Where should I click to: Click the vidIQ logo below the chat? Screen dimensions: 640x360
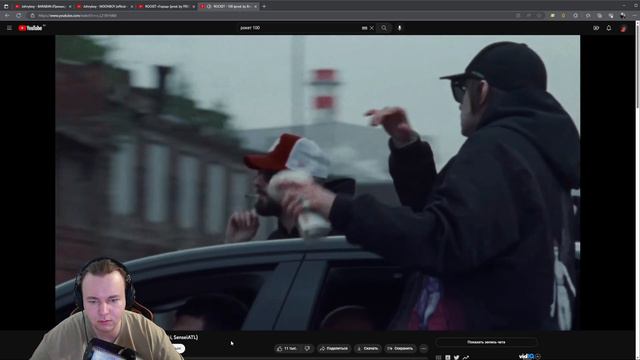click(x=526, y=356)
